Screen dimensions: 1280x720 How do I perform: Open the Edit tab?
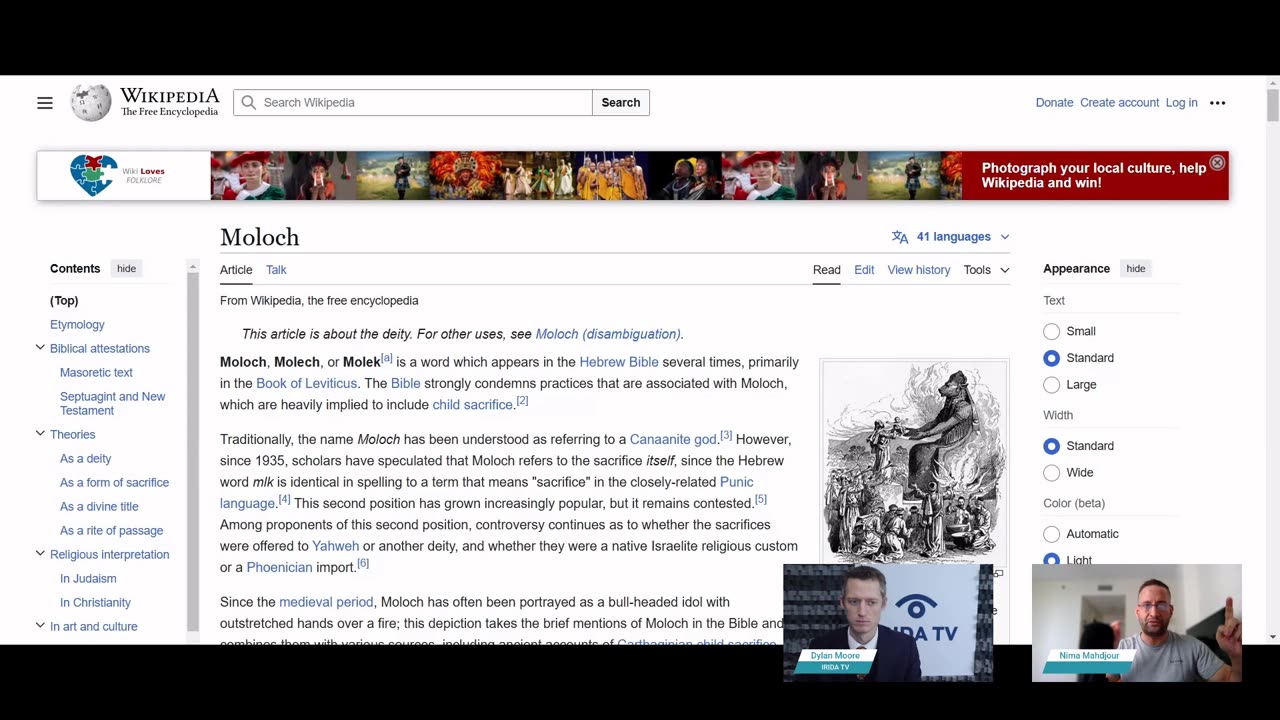click(x=864, y=270)
